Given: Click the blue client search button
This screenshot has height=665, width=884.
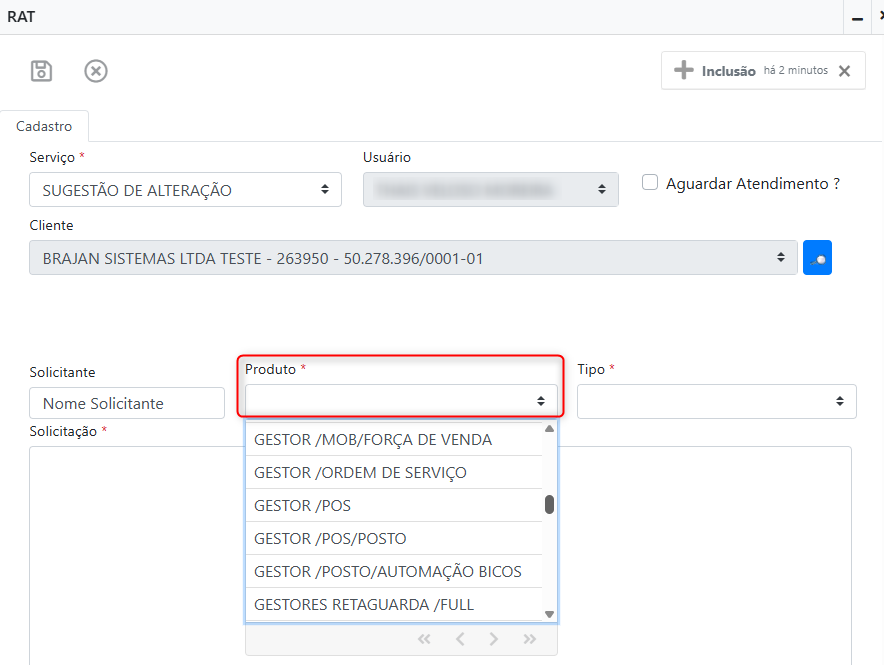Looking at the screenshot, I should [x=817, y=258].
